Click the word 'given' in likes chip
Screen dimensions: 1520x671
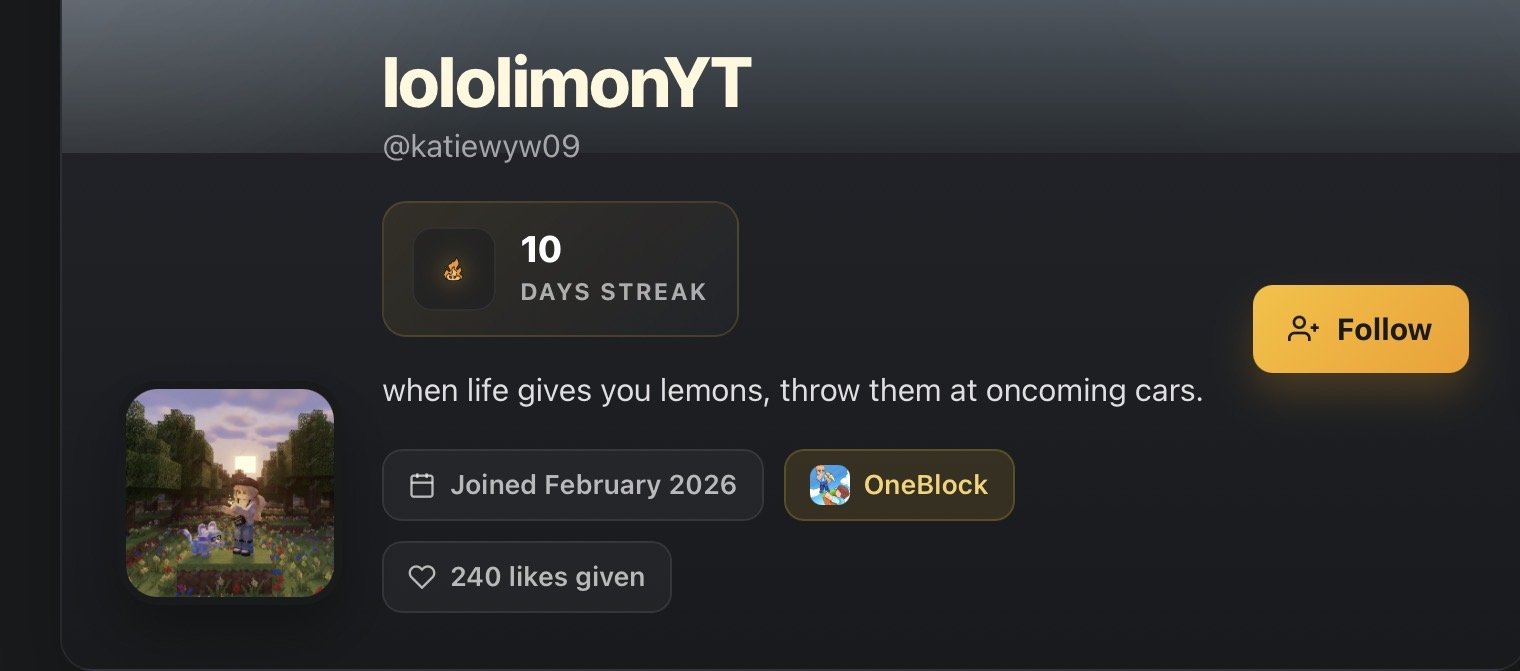point(610,577)
